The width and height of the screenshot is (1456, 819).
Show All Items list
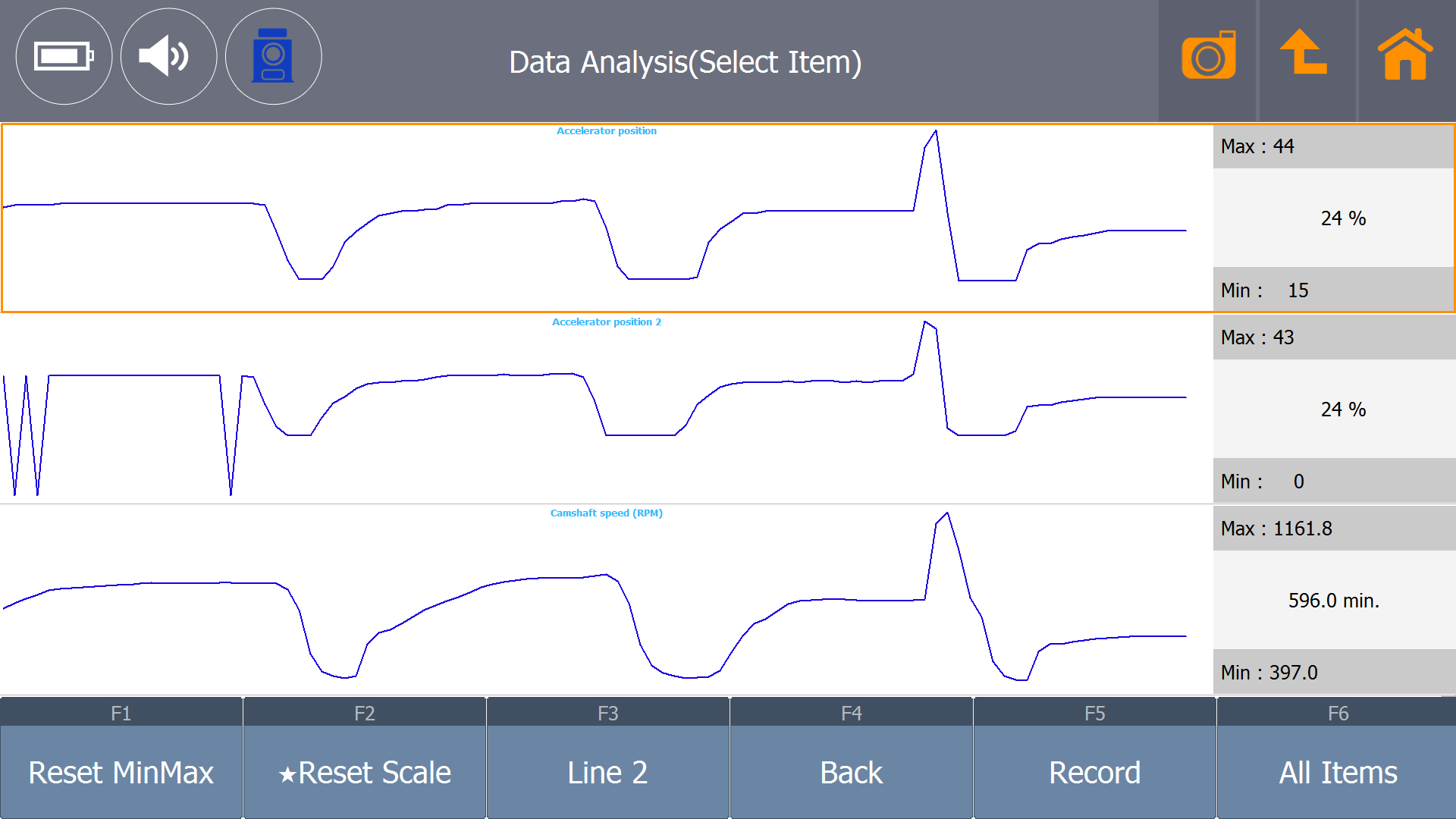(1338, 772)
